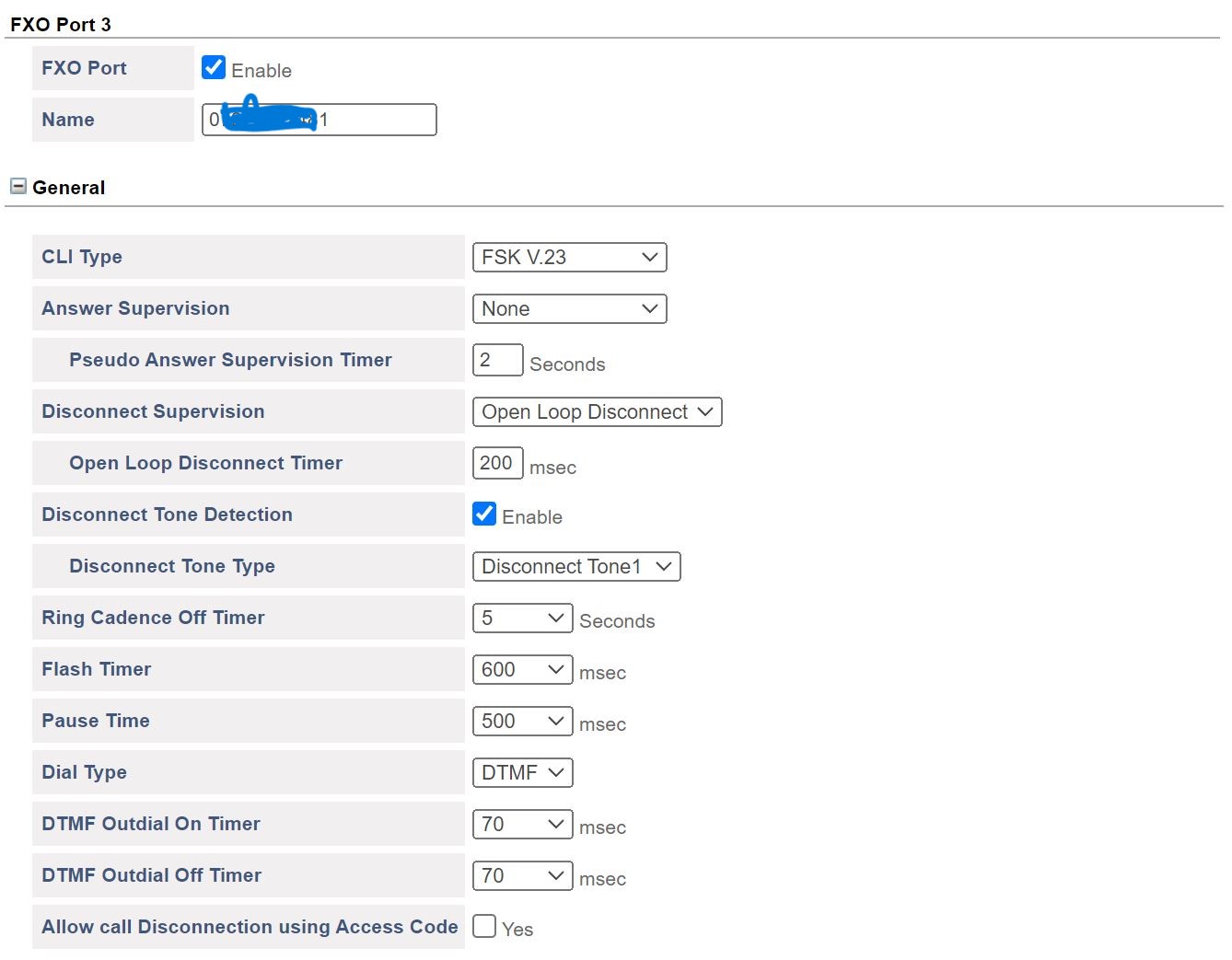The height and width of the screenshot is (960, 1232).
Task: Click the General section heading
Action: click(68, 188)
